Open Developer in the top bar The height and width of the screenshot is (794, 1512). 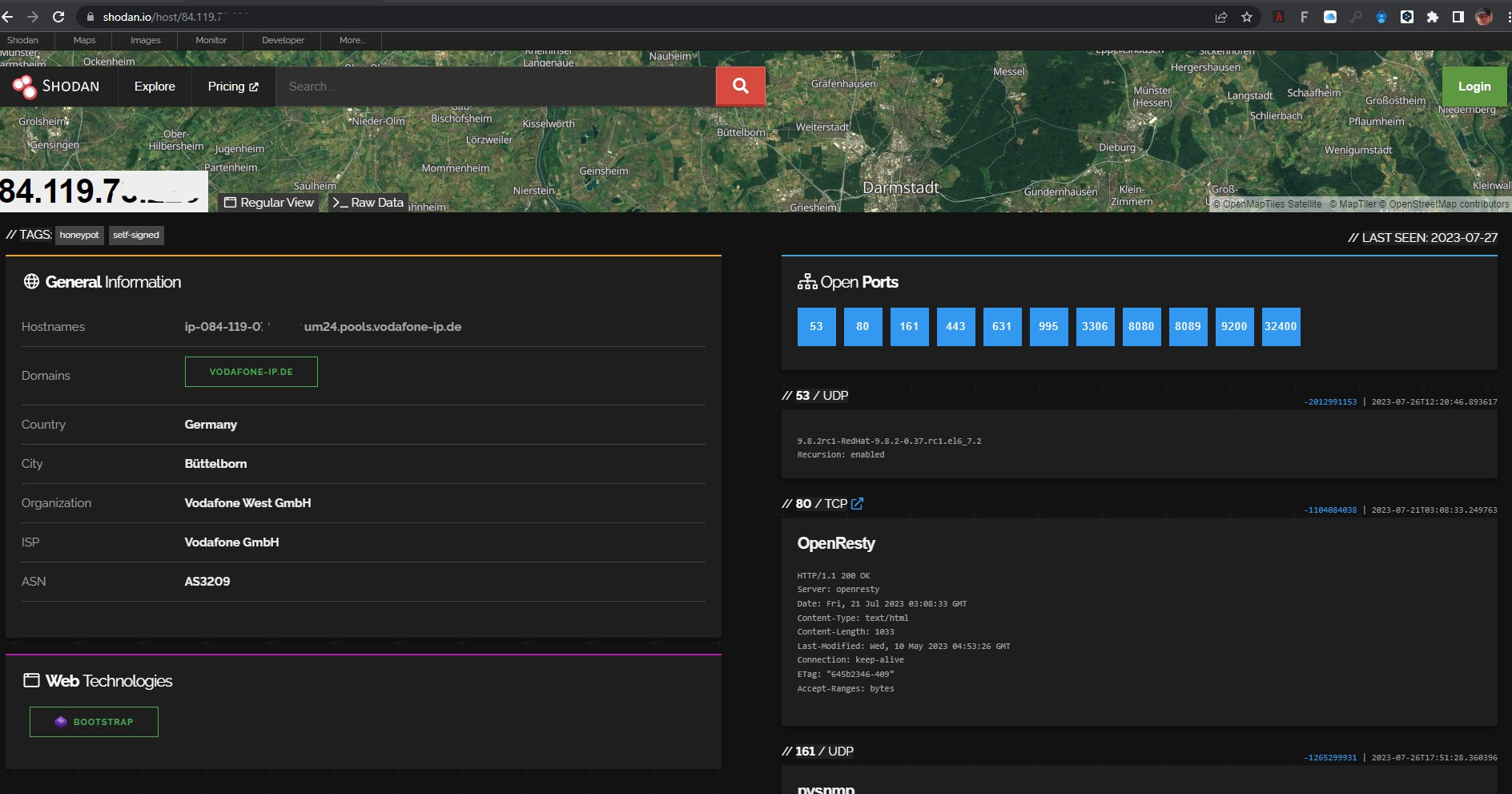pyautogui.click(x=283, y=40)
